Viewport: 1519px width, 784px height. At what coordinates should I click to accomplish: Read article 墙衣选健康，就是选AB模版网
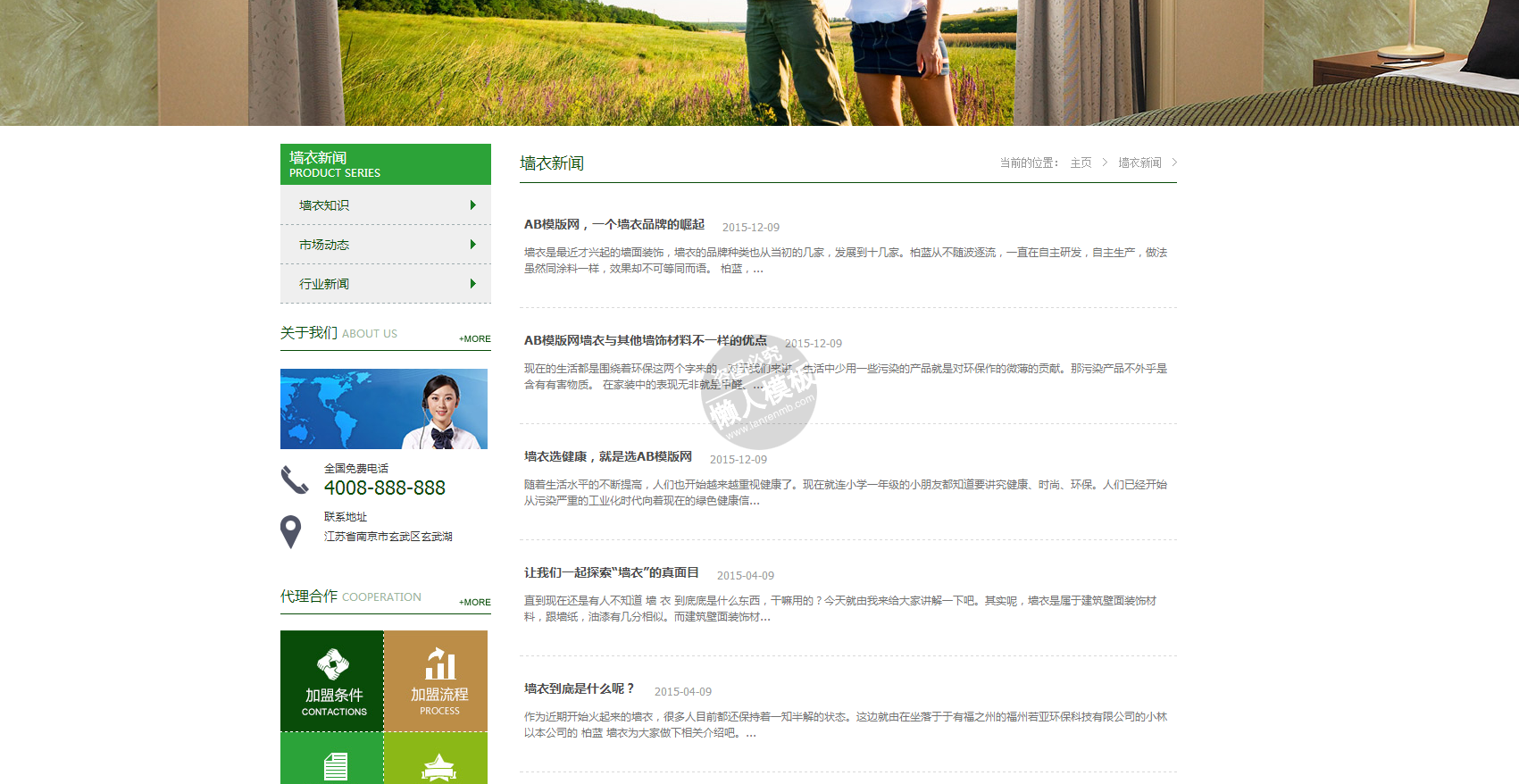point(607,457)
